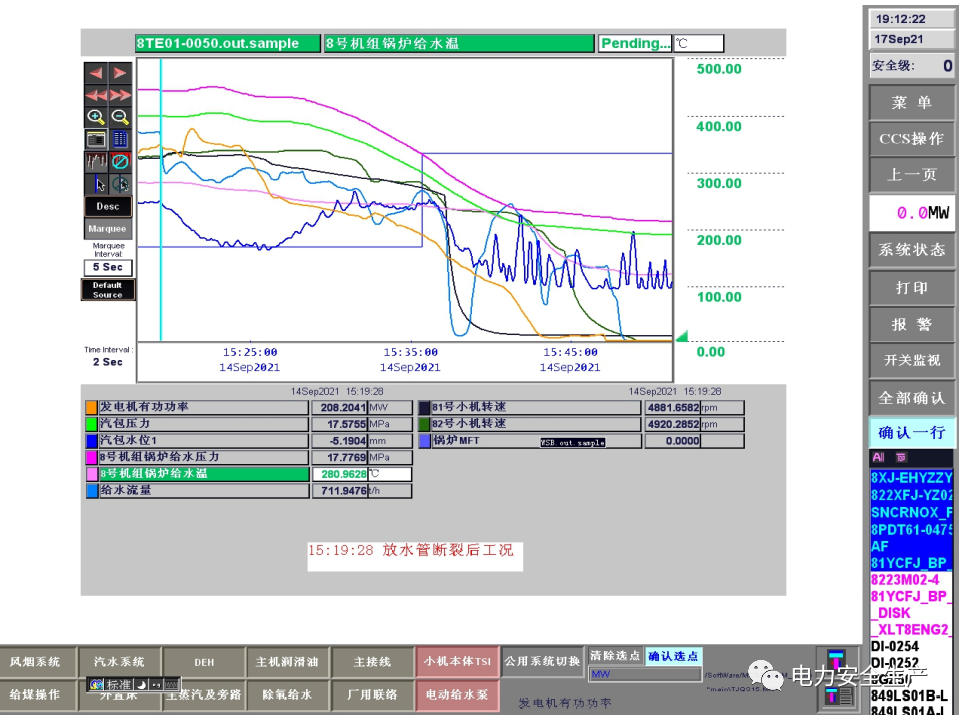Select the 81号小机转速 trend row
959x718 pixels.
pos(536,407)
